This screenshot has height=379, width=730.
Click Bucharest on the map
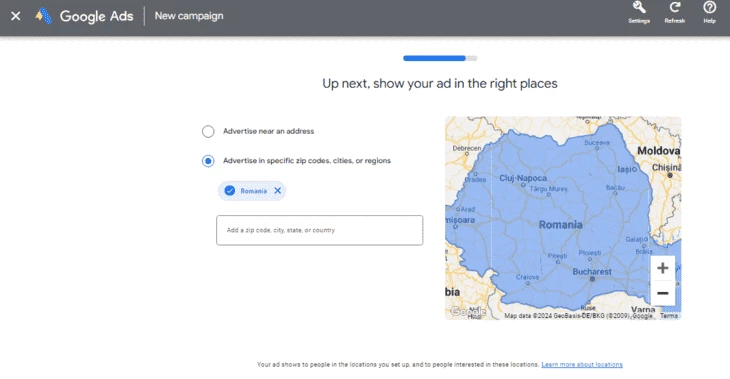tap(592, 272)
